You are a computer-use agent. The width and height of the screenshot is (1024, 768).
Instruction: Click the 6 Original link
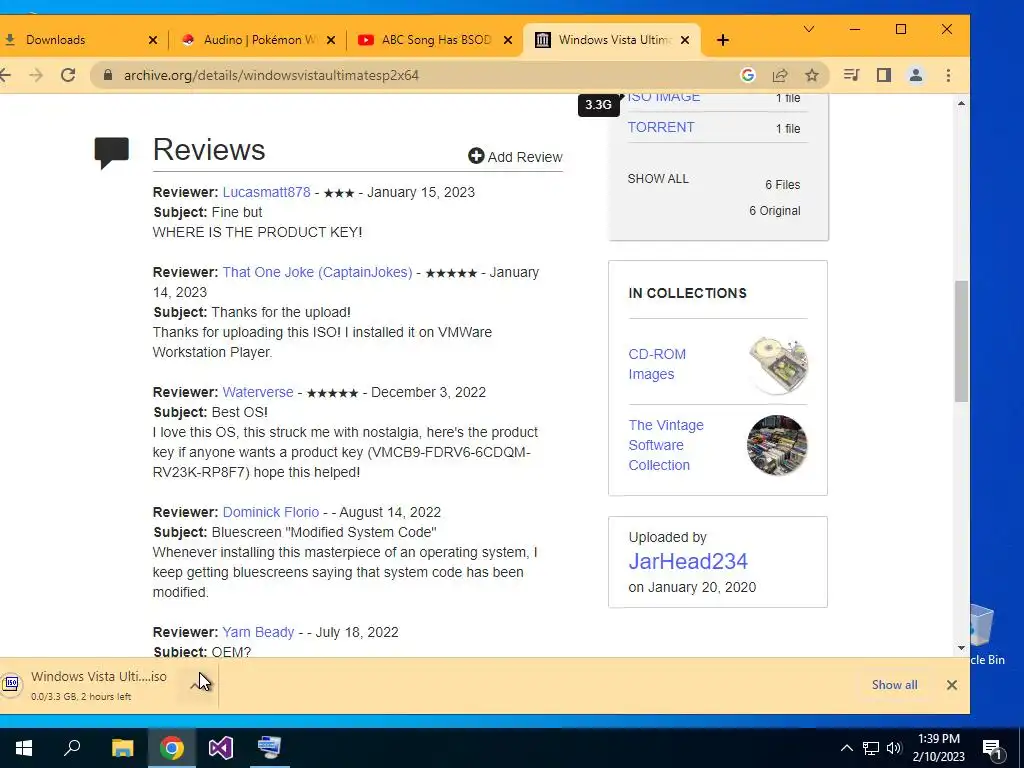click(x=775, y=211)
